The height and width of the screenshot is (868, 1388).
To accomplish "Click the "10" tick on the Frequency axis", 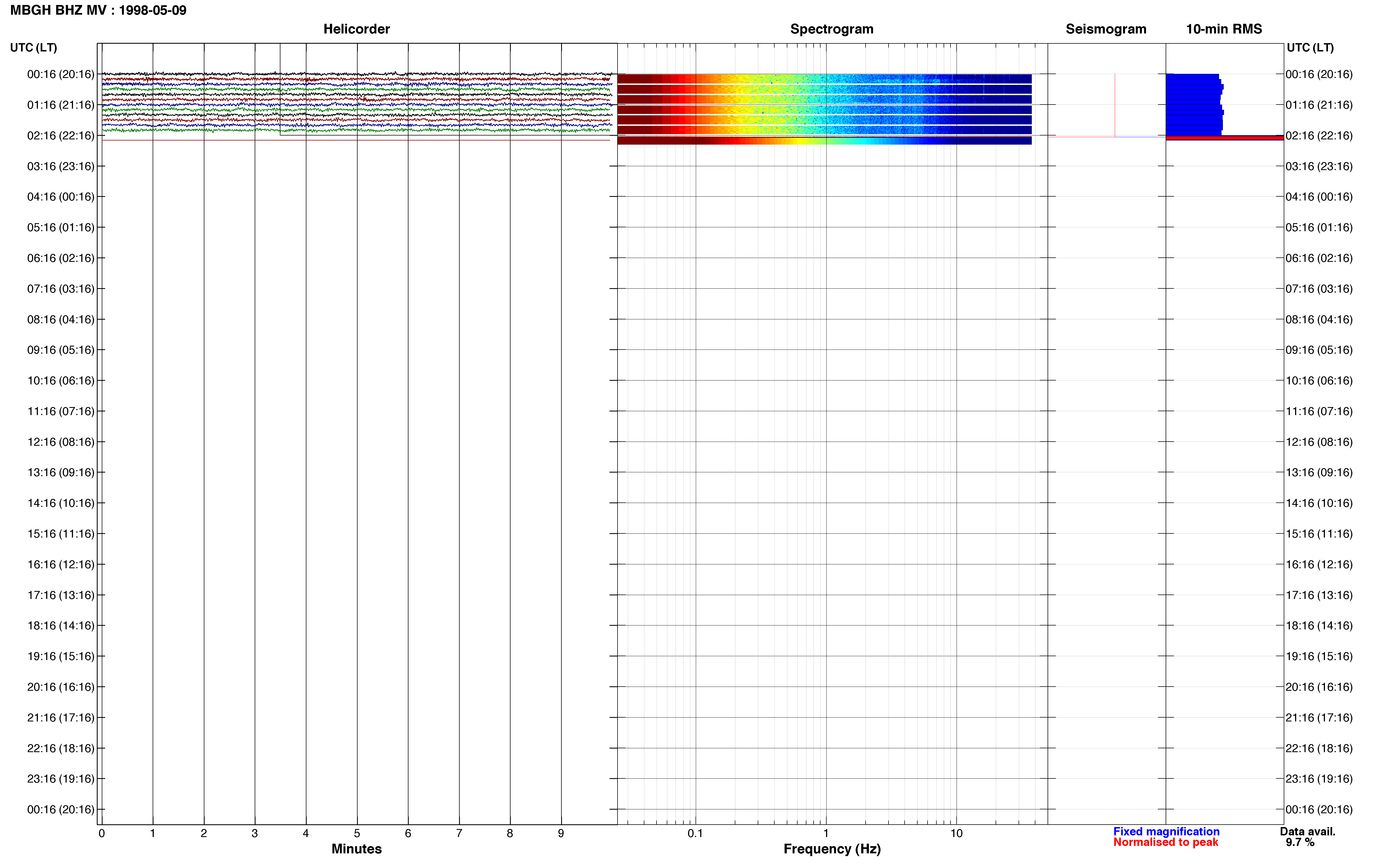I will click(956, 833).
